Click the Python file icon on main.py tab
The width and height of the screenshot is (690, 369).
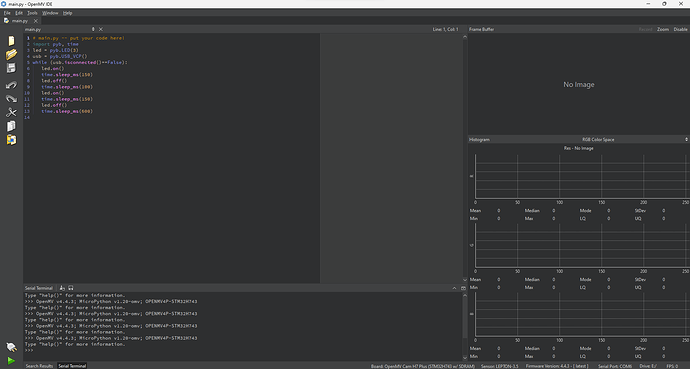[x=6, y=21]
